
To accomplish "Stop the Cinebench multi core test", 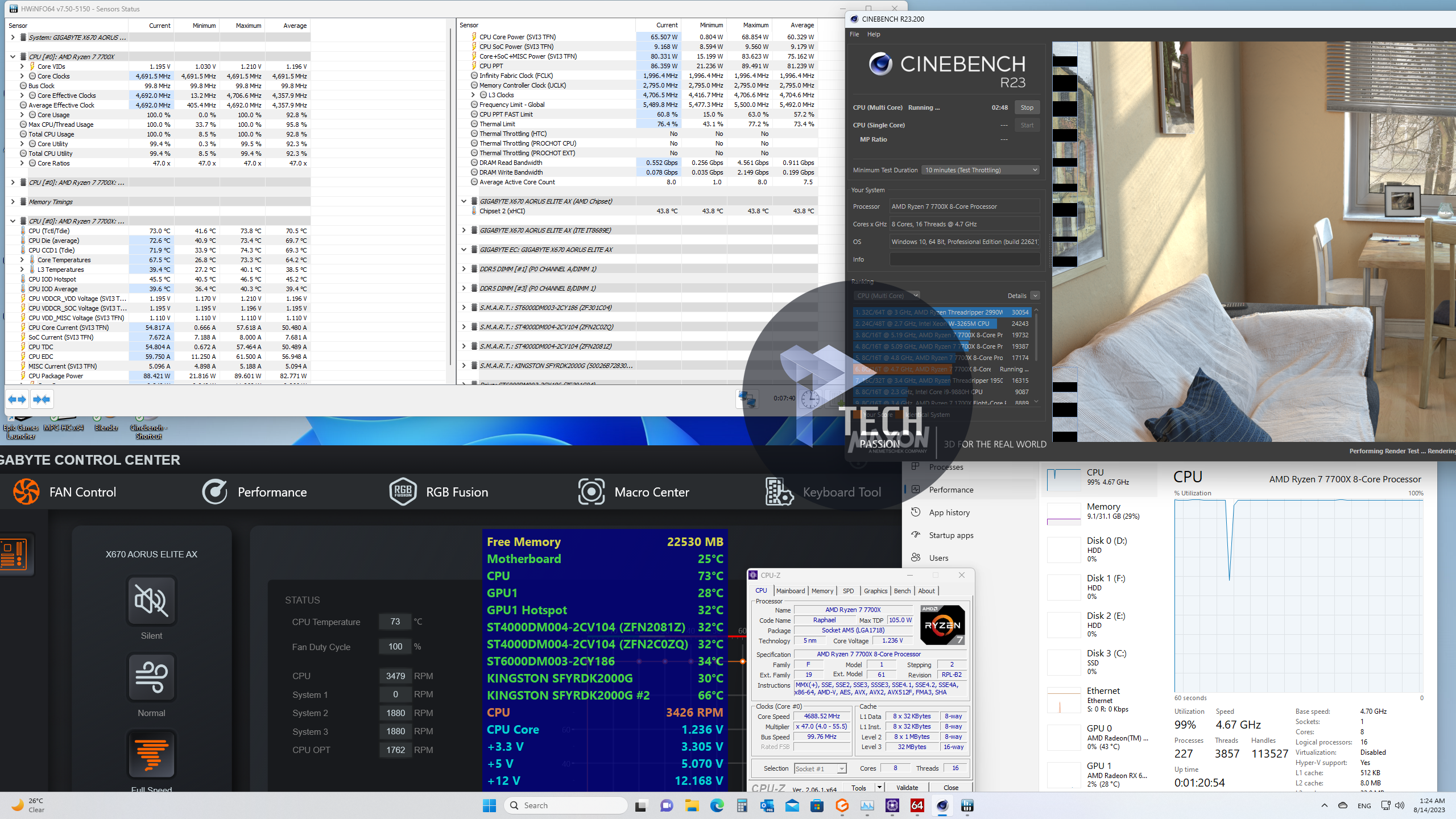I will (1027, 107).
